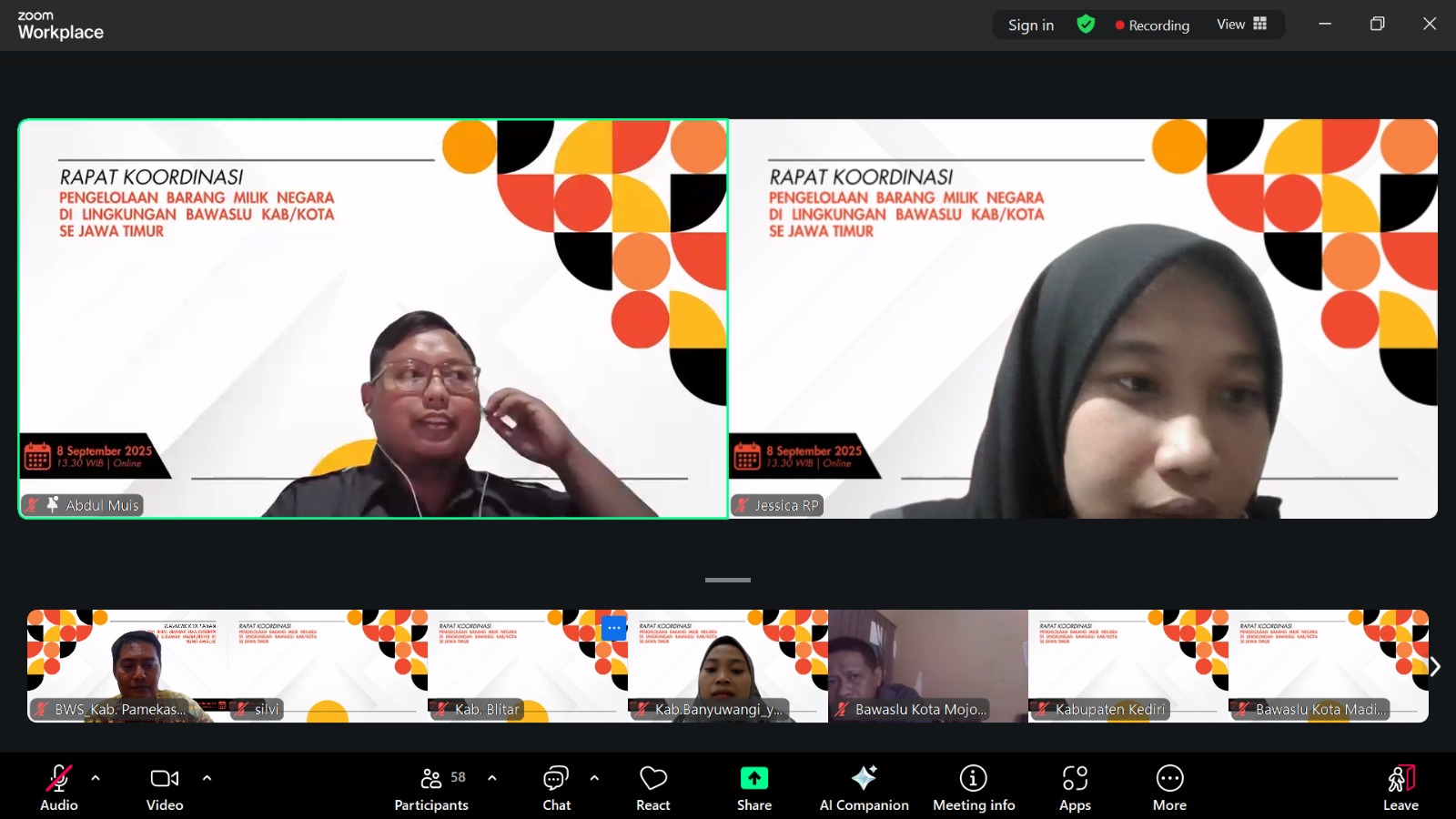1456x819 pixels.
Task: Open the AI Companion sparkle icon
Action: coord(864,779)
